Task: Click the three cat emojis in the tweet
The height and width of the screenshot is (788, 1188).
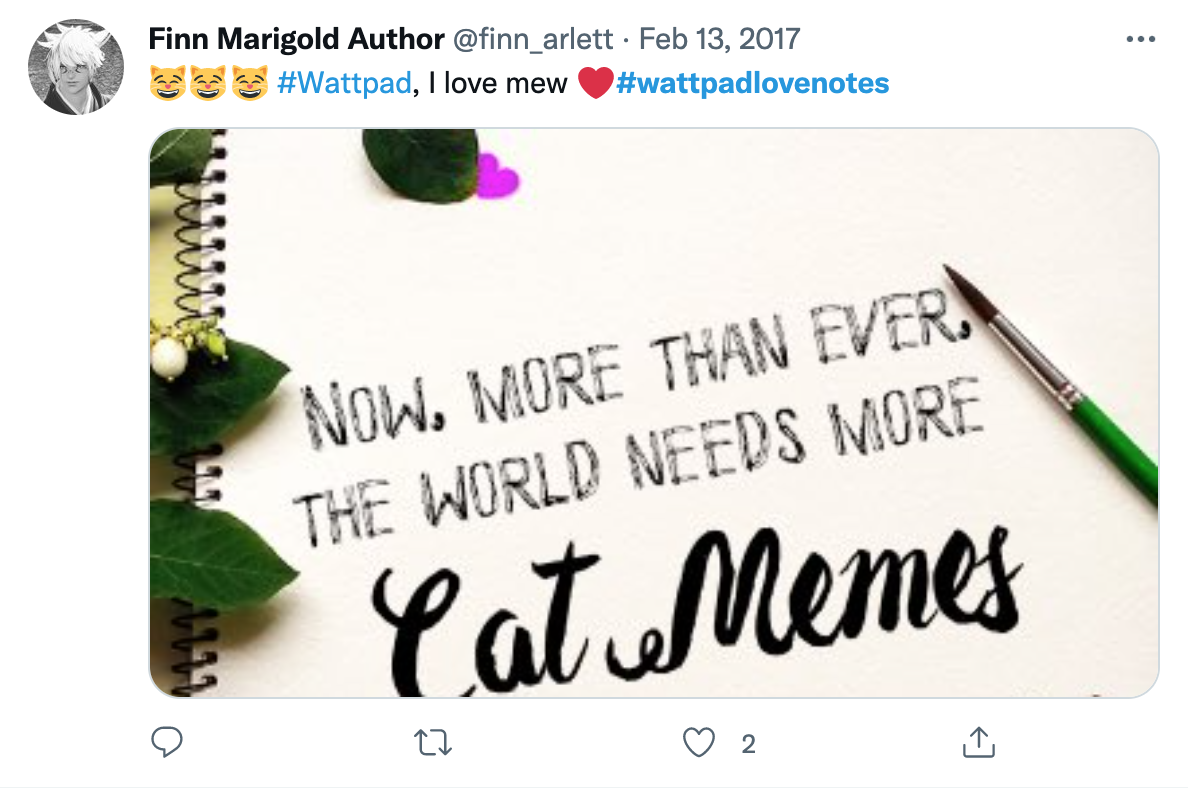Action: click(208, 83)
